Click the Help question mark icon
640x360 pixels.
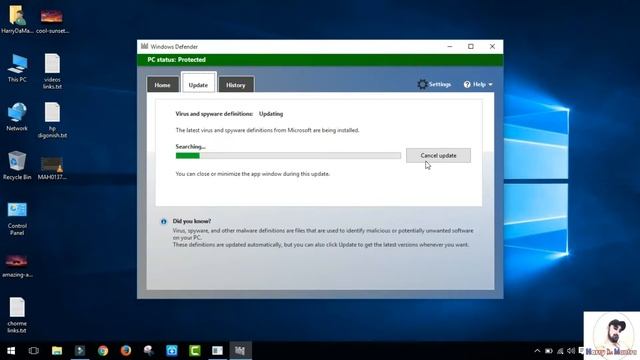[x=467, y=84]
